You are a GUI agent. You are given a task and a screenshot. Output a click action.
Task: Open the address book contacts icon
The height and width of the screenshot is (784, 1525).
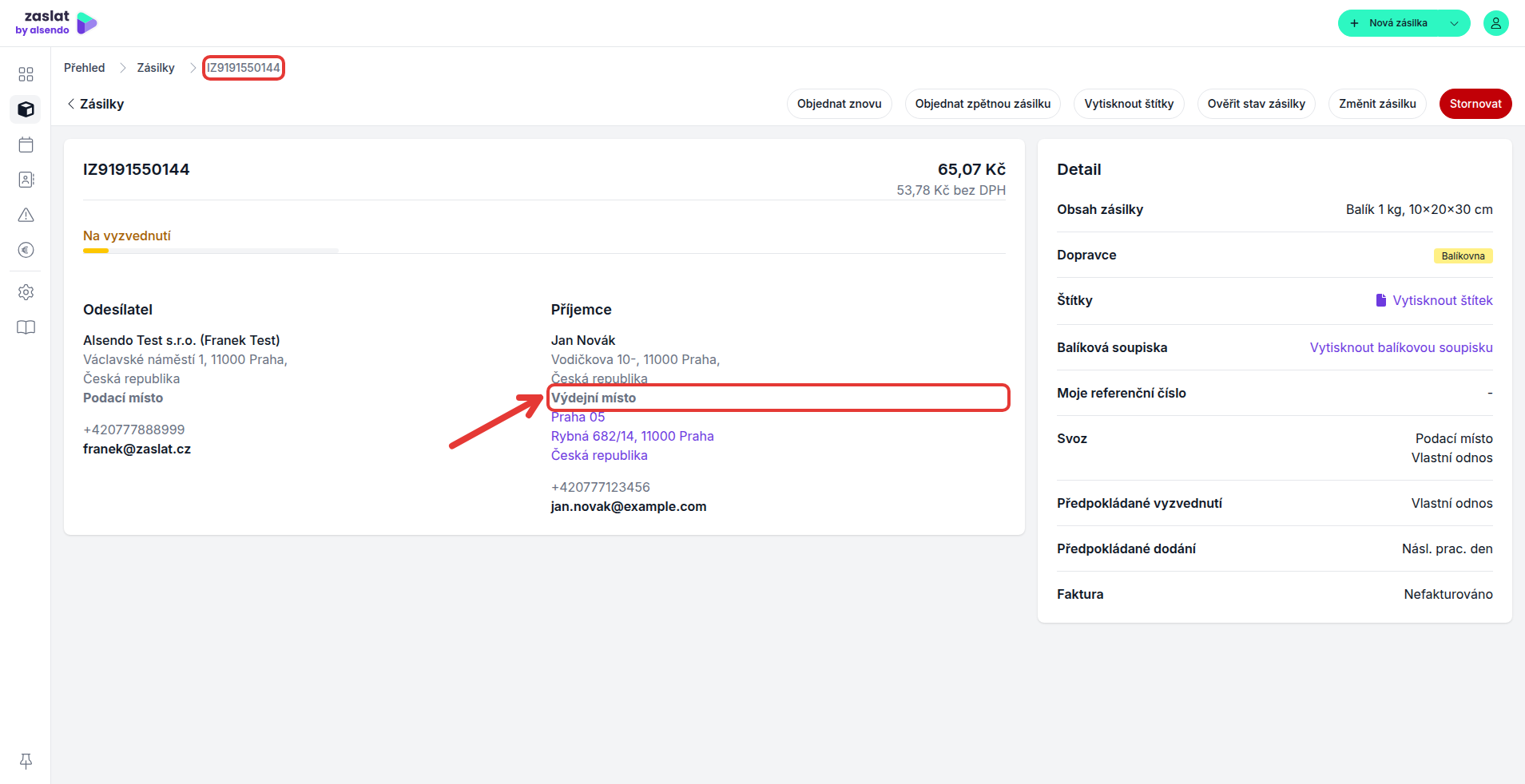coord(26,180)
